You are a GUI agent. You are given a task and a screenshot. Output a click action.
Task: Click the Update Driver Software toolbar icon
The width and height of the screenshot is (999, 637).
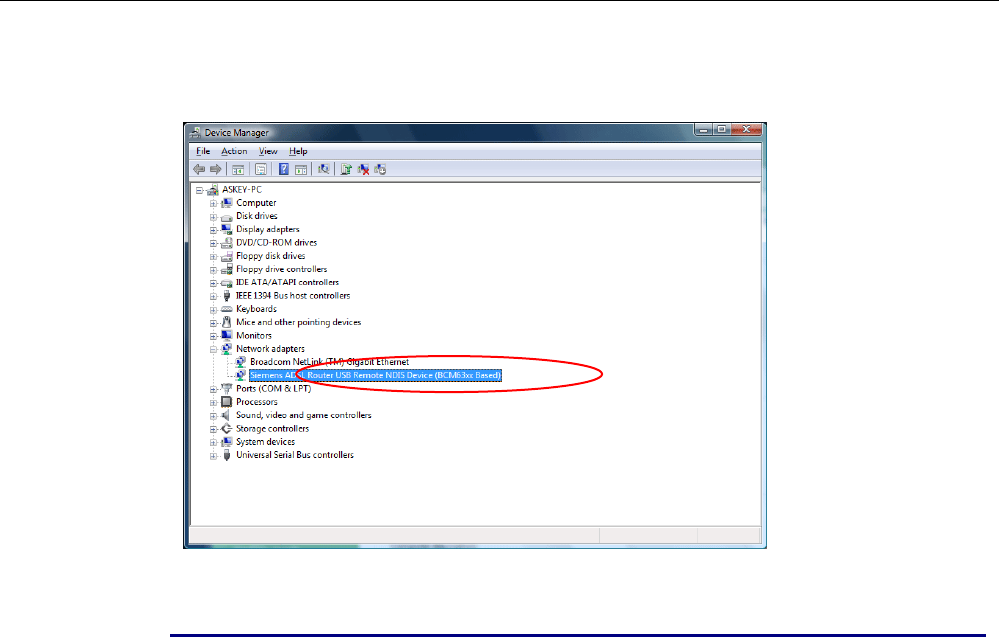(x=346, y=169)
